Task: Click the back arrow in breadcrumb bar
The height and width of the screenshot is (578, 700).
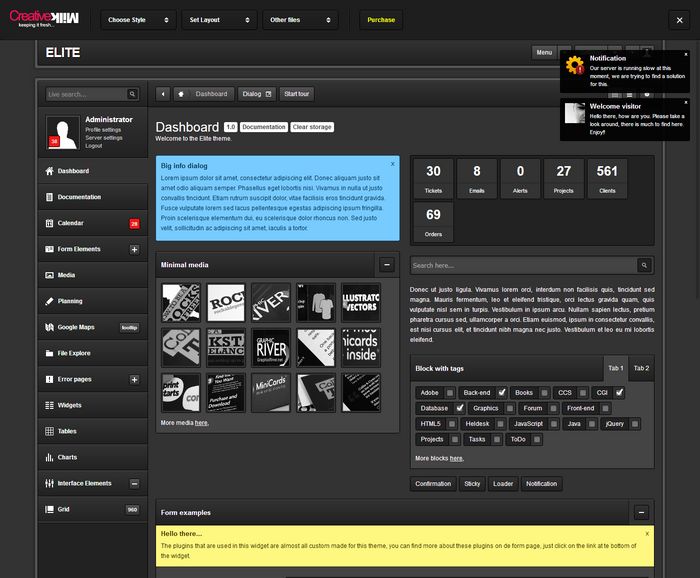Action: [x=163, y=94]
